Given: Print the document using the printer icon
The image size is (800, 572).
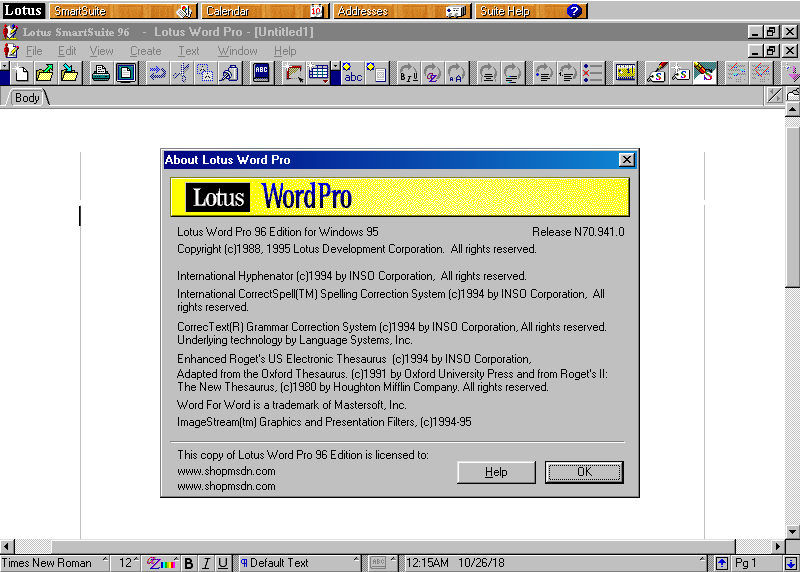Looking at the screenshot, I should (101, 73).
